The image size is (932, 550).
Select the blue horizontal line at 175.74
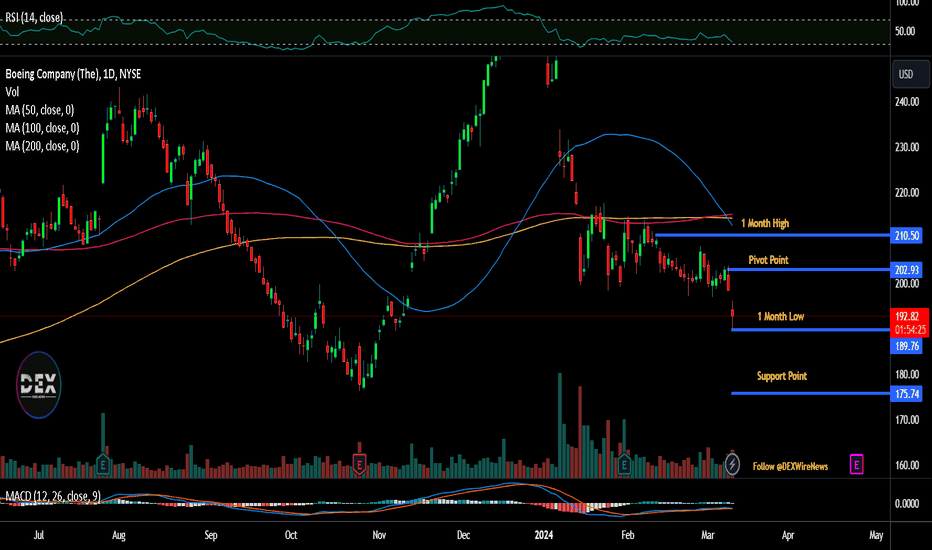pos(811,393)
